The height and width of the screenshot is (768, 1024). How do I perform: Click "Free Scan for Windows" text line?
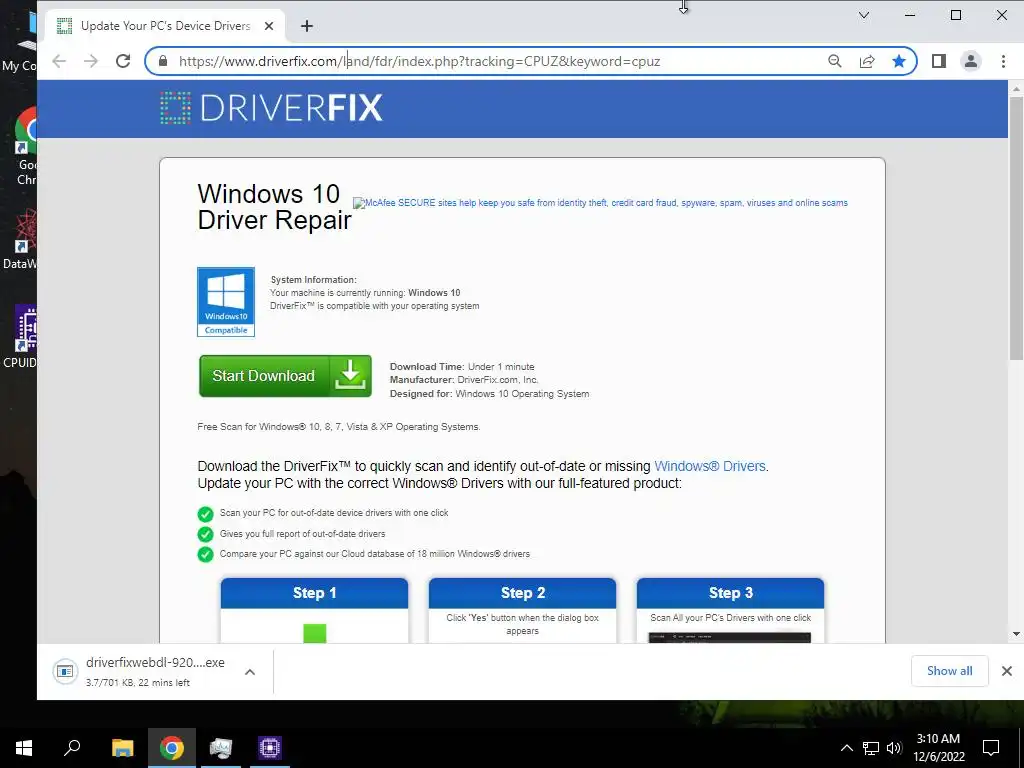pyautogui.click(x=339, y=427)
